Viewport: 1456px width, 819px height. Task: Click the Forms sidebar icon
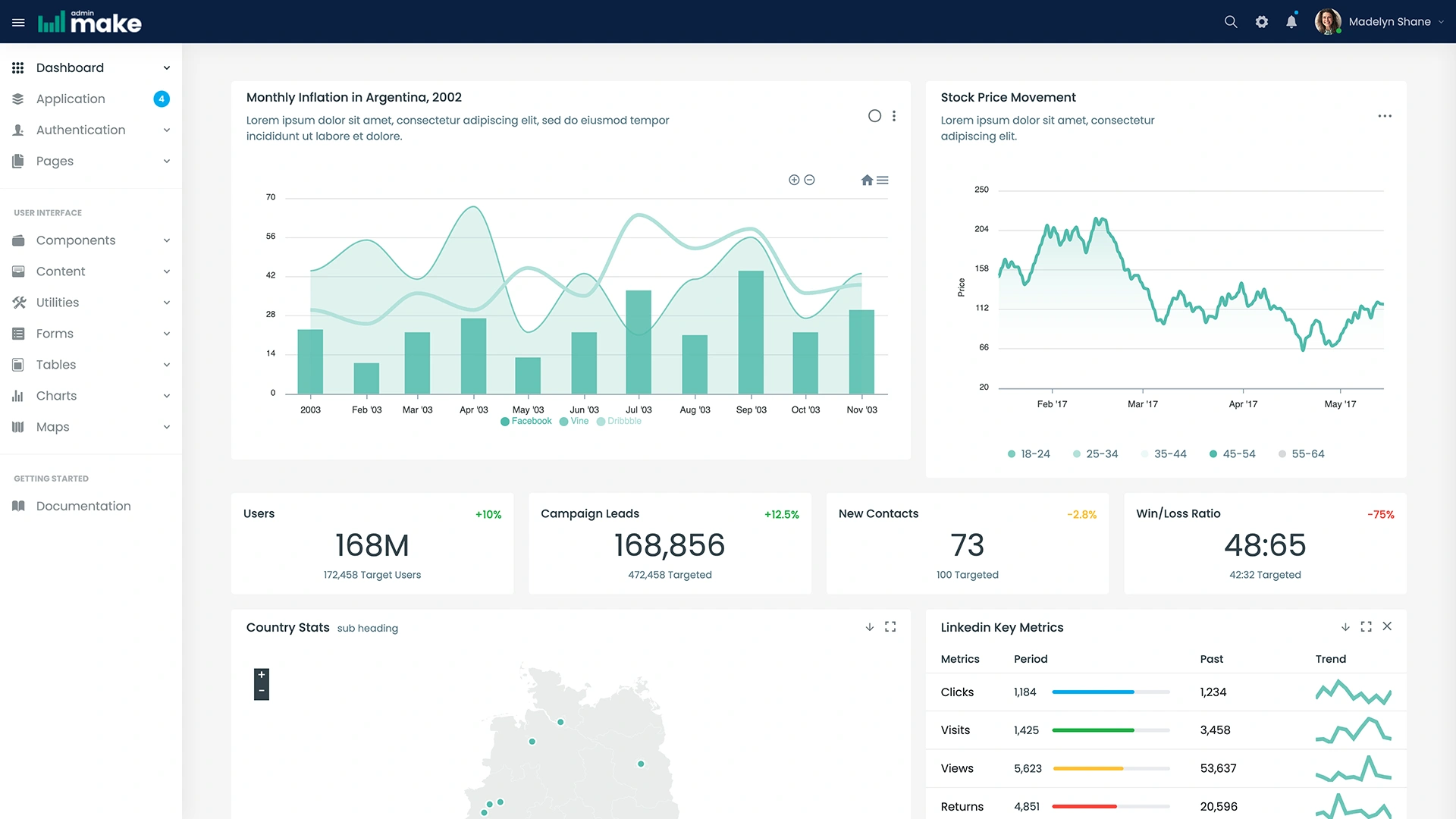coord(18,334)
